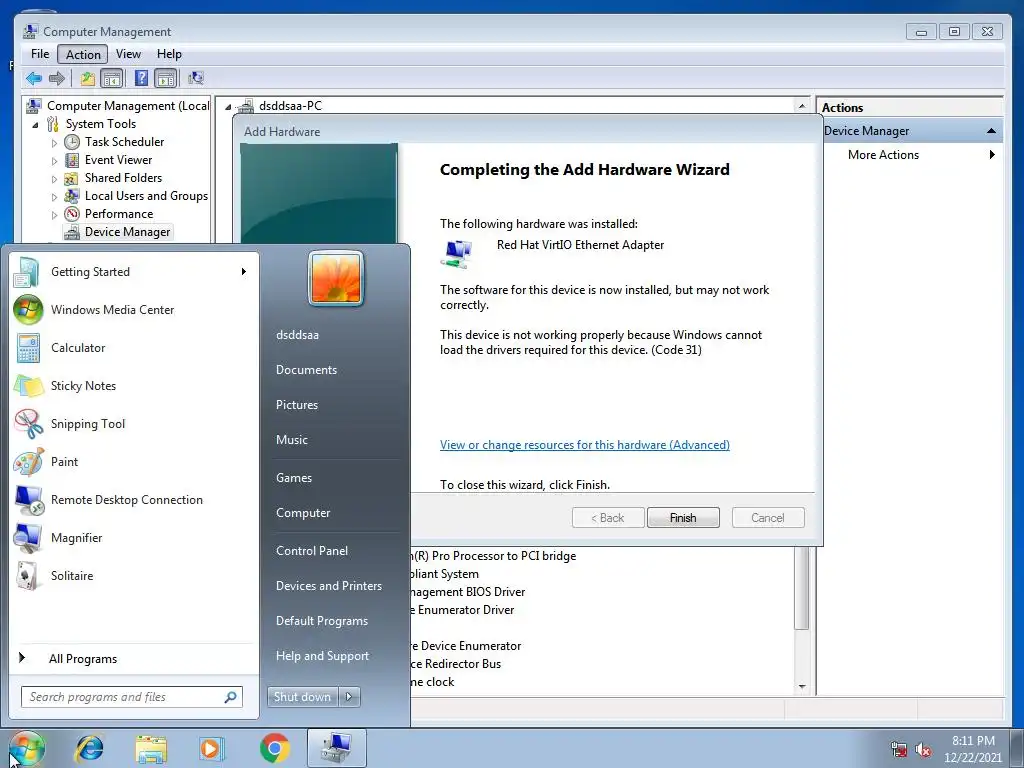1024x768 pixels.
Task: Click Cancel in Add Hardware wizard
Action: (768, 518)
